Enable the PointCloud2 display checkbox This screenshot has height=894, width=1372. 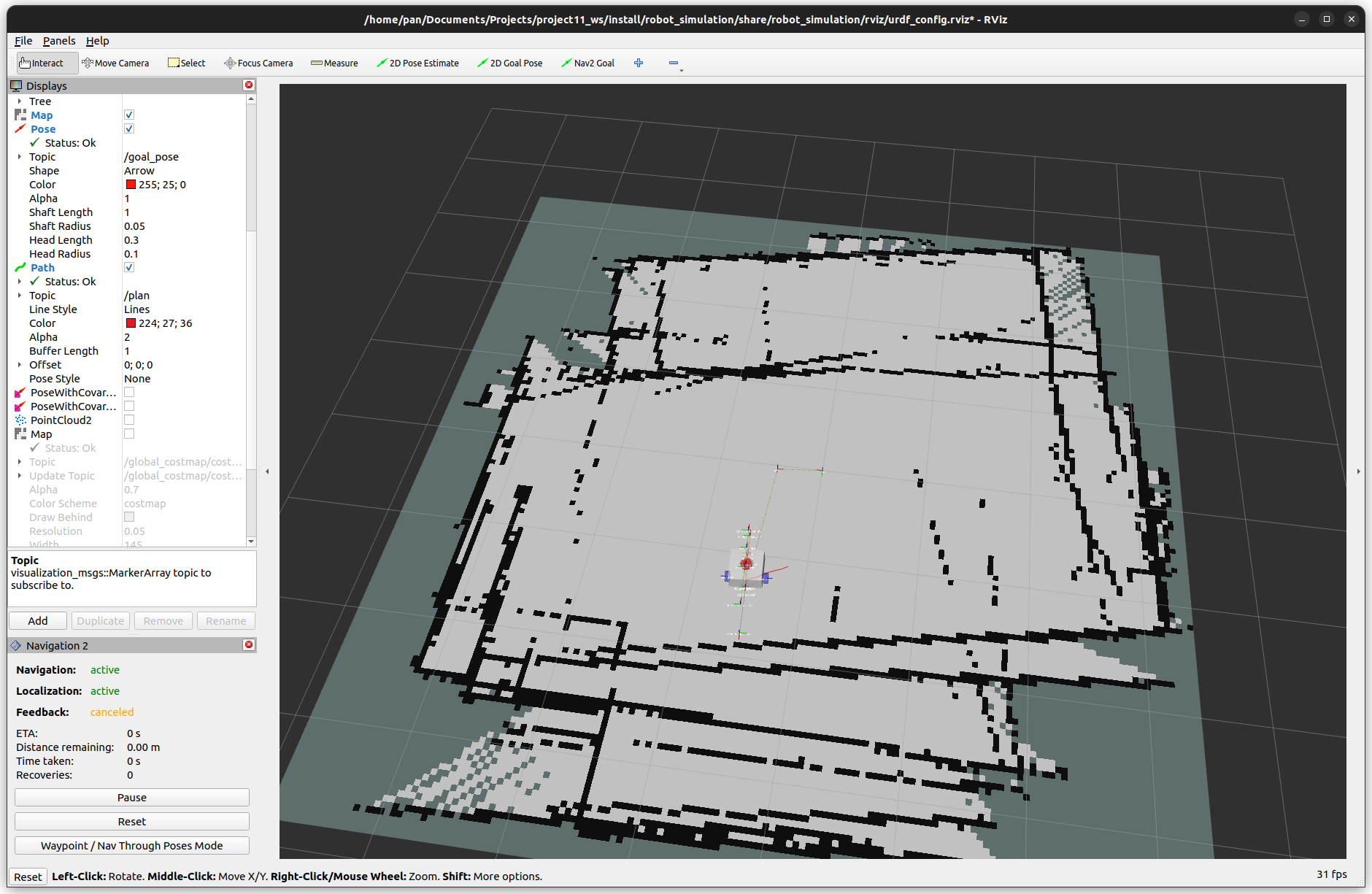click(129, 420)
